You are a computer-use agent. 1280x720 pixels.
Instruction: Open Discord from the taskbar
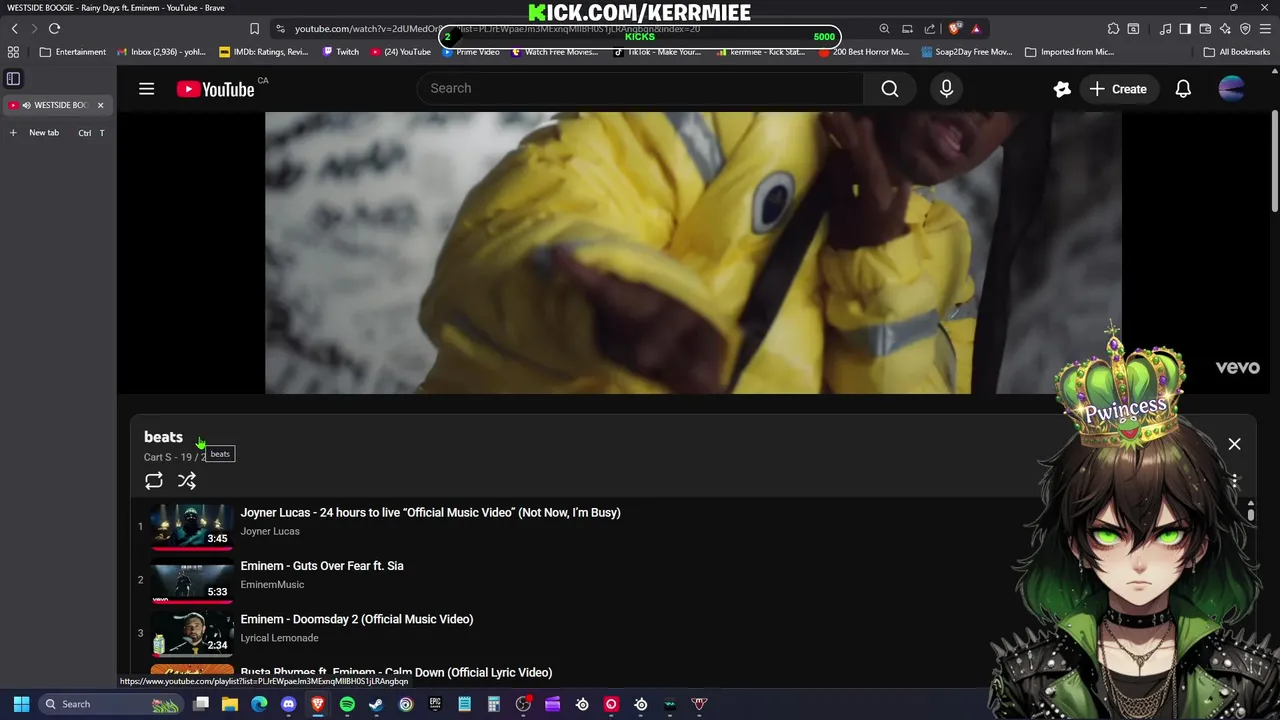[289, 704]
